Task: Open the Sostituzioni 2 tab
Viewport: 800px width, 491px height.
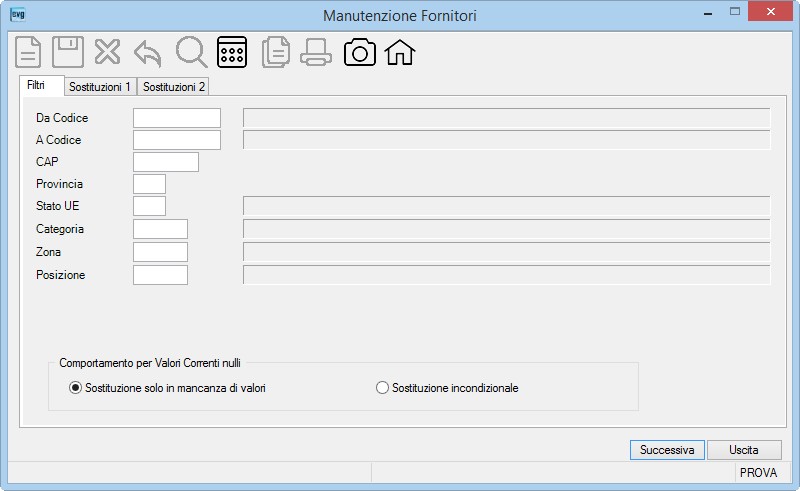Action: click(x=173, y=87)
